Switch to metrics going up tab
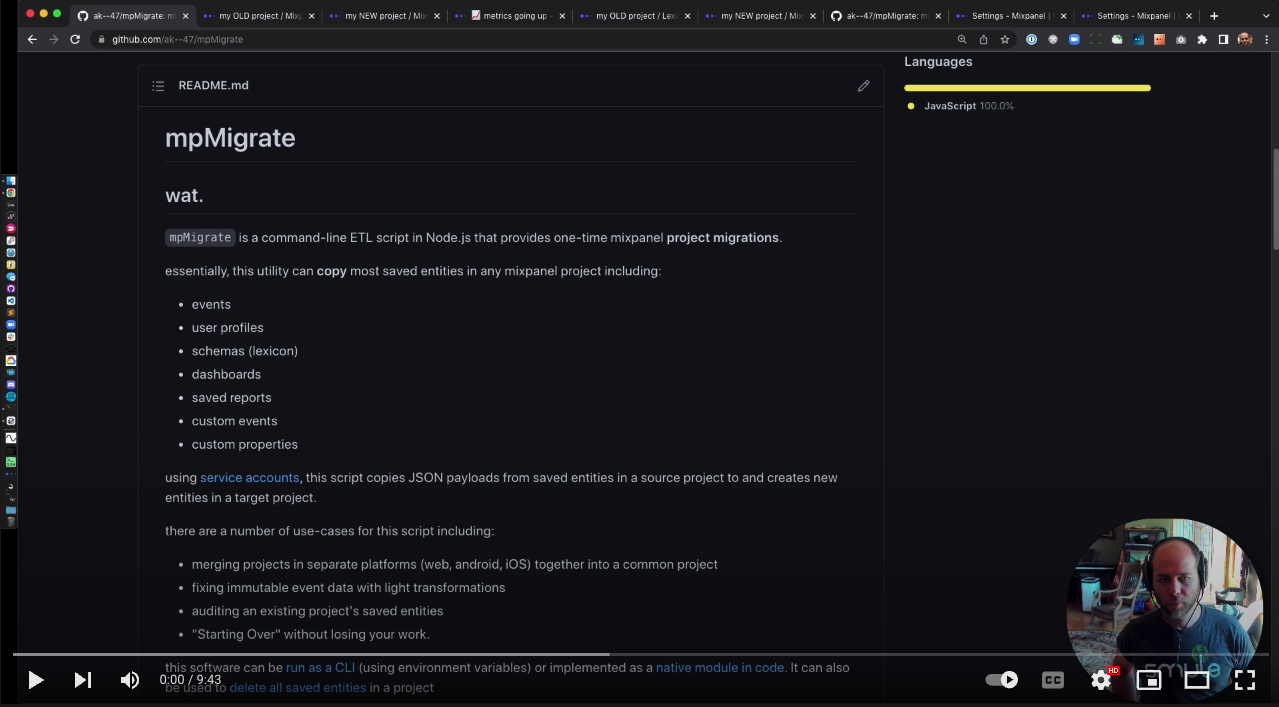Screen dimensions: 1279x707 pyautogui.click(x=510, y=16)
